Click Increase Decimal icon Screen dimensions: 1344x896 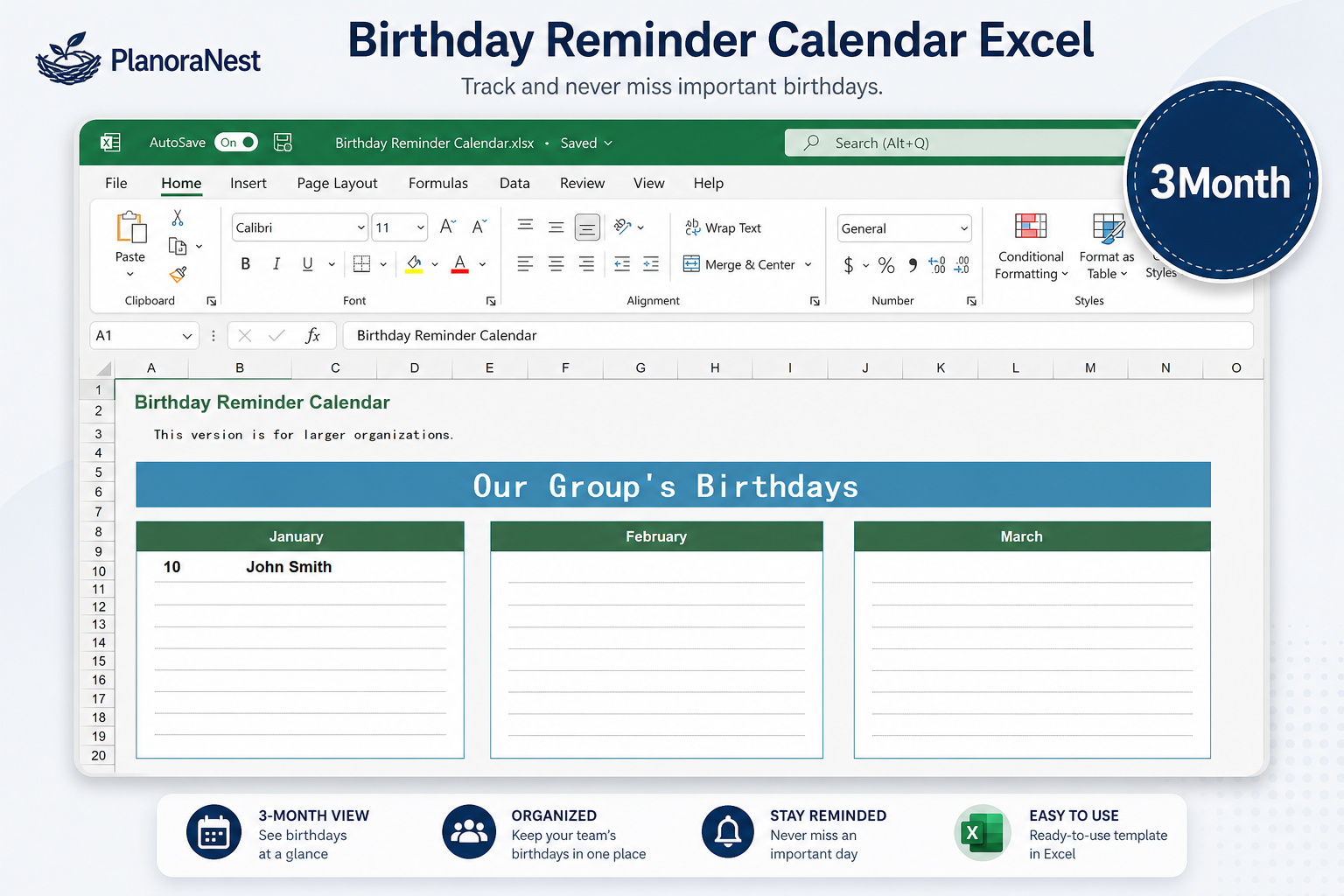point(937,264)
